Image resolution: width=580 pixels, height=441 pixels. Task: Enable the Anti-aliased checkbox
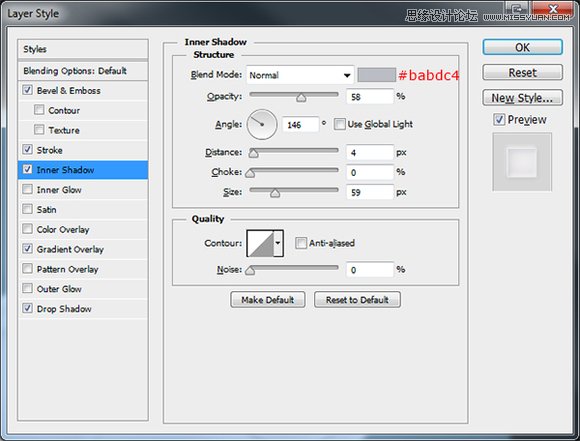click(x=301, y=243)
